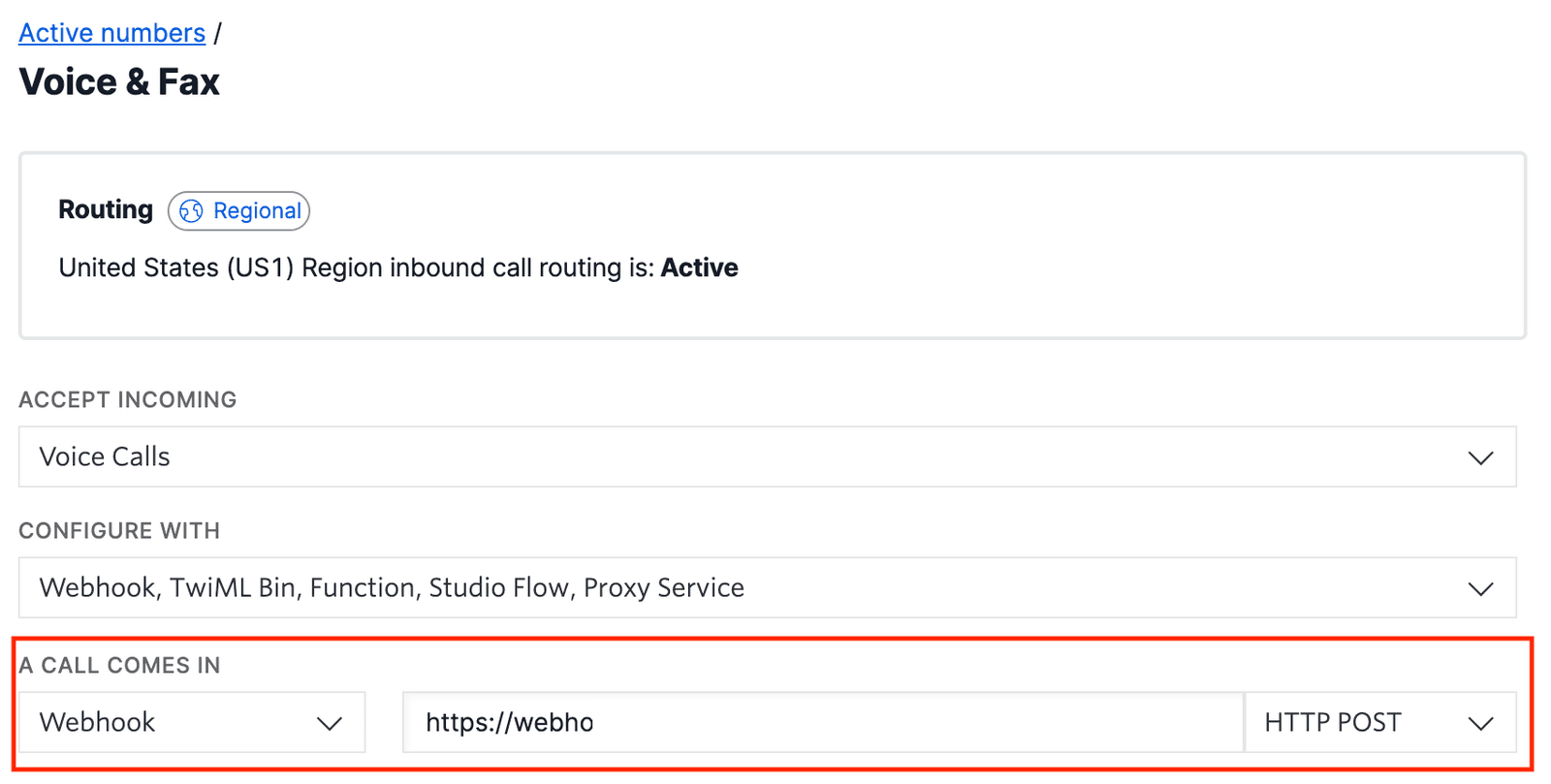Click the globe icon in the Regional badge
Image resolution: width=1551 pixels, height=784 pixels.
[x=190, y=210]
